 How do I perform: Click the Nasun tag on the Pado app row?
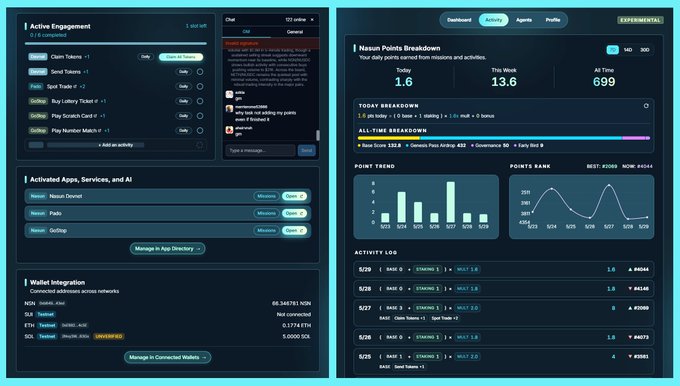[x=38, y=213]
